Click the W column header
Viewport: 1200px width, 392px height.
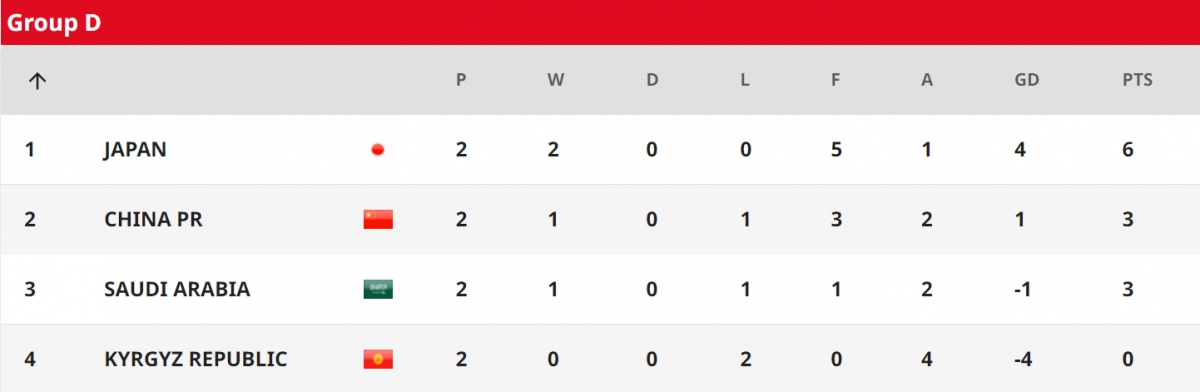556,81
